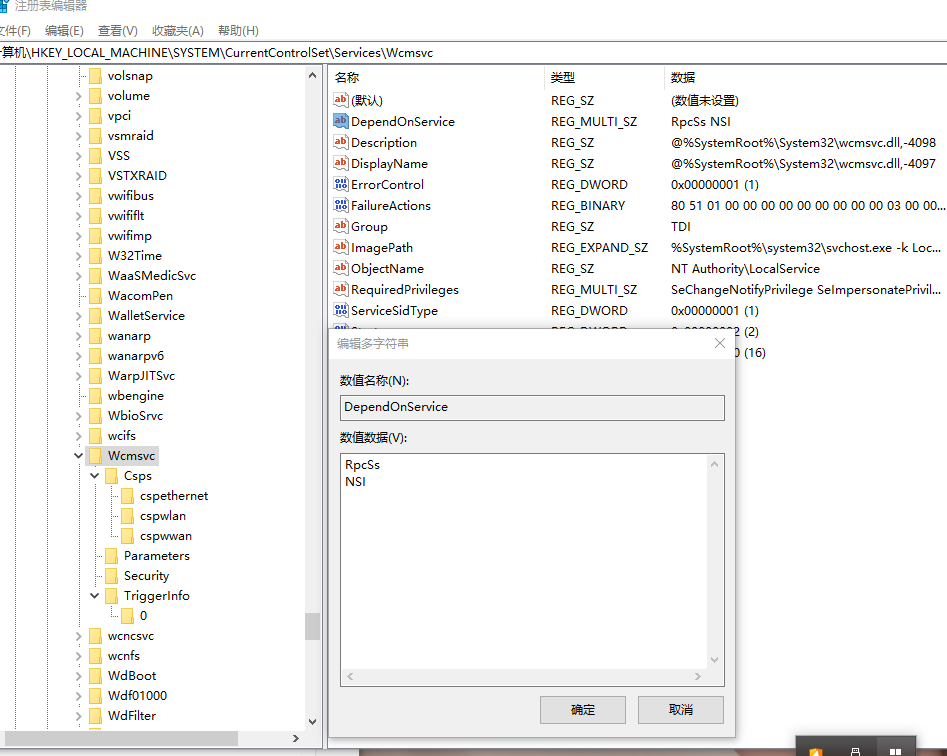
Task: Collapse the TriggerInfo subkey node
Action: click(x=95, y=596)
